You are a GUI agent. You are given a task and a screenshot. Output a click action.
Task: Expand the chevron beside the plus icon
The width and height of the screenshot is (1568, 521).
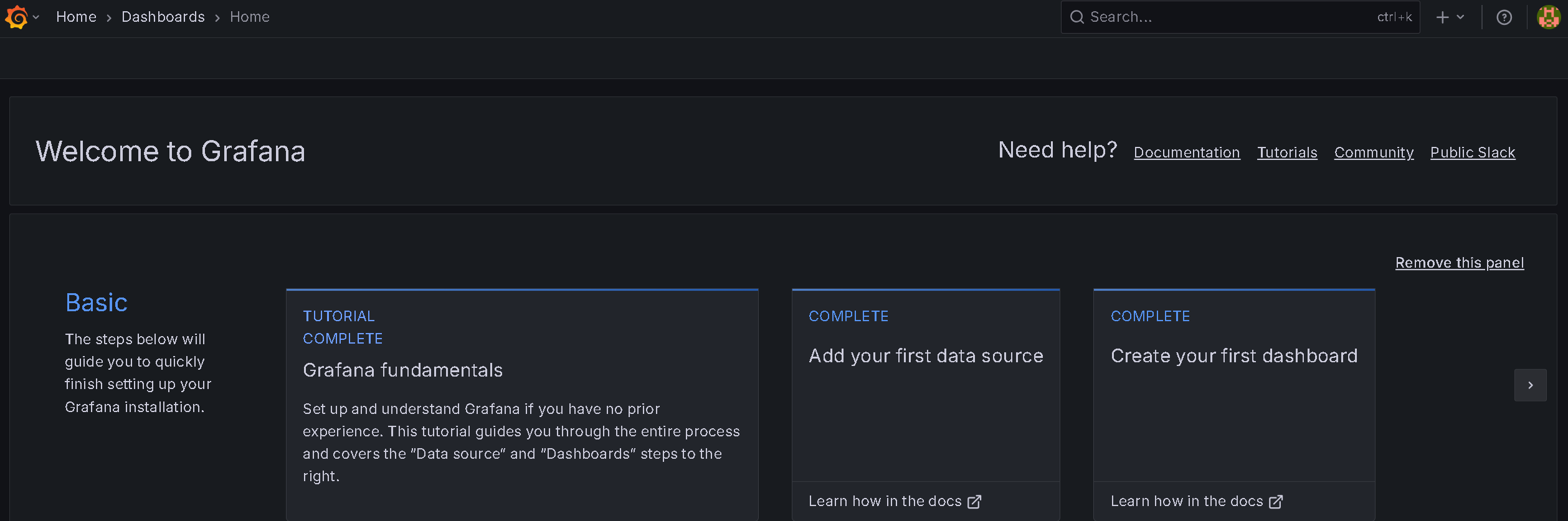pos(1460,17)
